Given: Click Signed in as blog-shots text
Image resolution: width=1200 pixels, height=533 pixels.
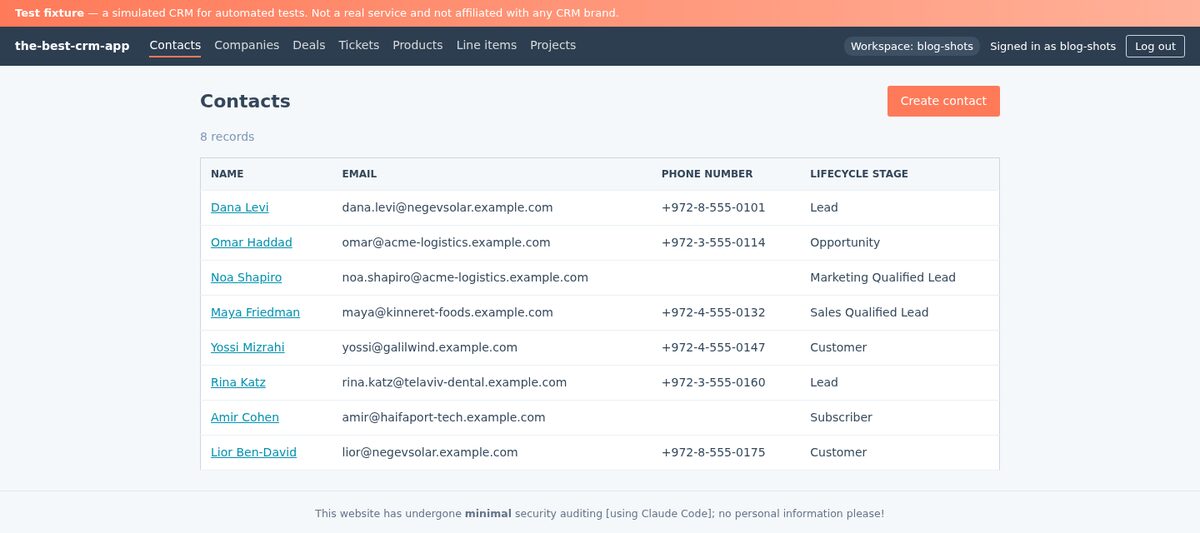Looking at the screenshot, I should click(x=1053, y=46).
